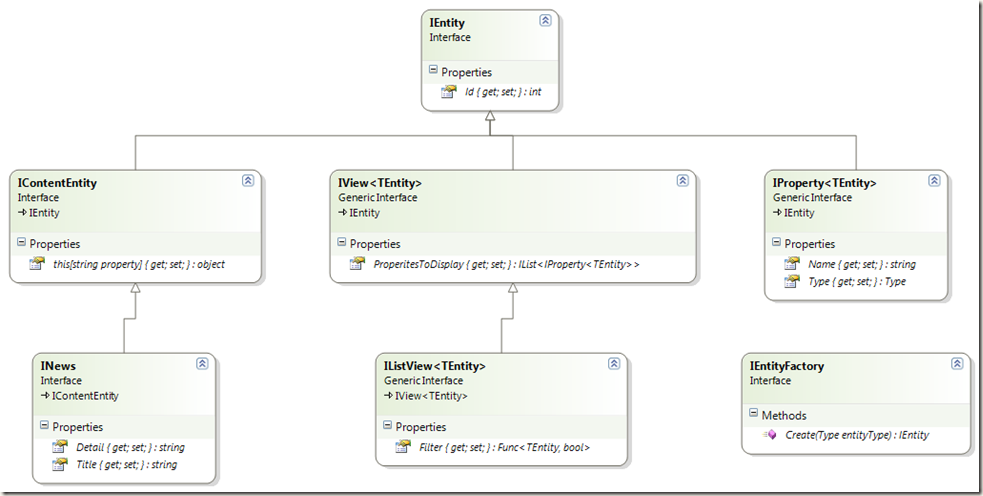
Task: Collapse the IView<TEntity> box chevron
Action: click(x=683, y=181)
